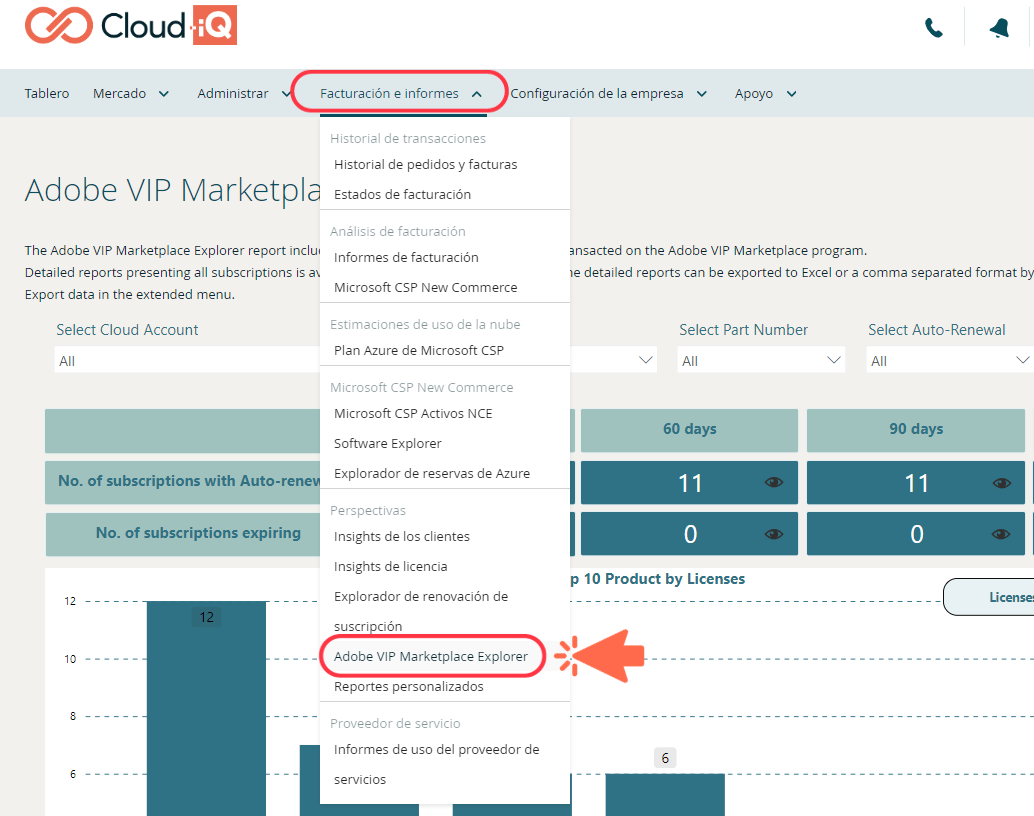This screenshot has height=816, width=1034.
Task: Click the chart bar labeled 6
Action: pos(665,794)
